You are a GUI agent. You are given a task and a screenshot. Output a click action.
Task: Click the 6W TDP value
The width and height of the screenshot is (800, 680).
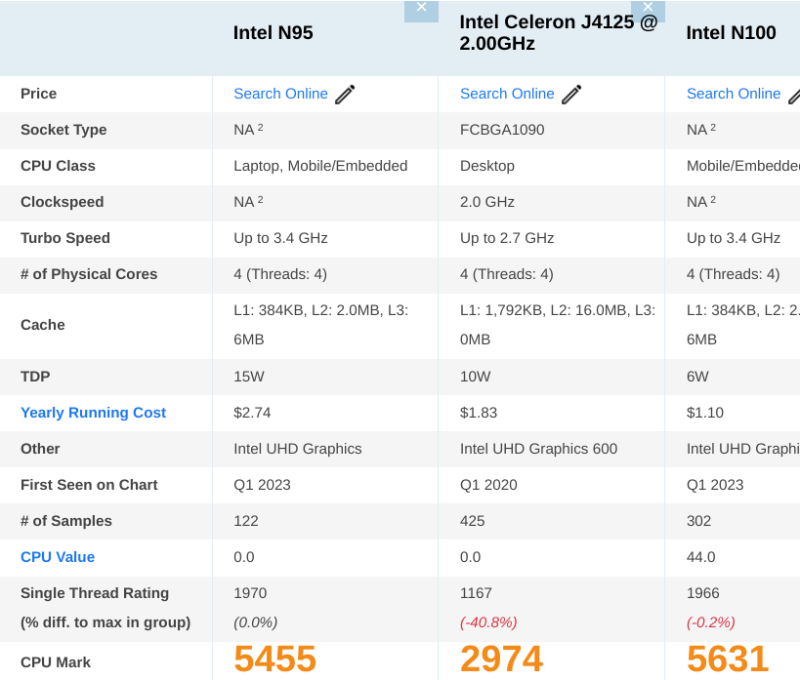coord(697,376)
